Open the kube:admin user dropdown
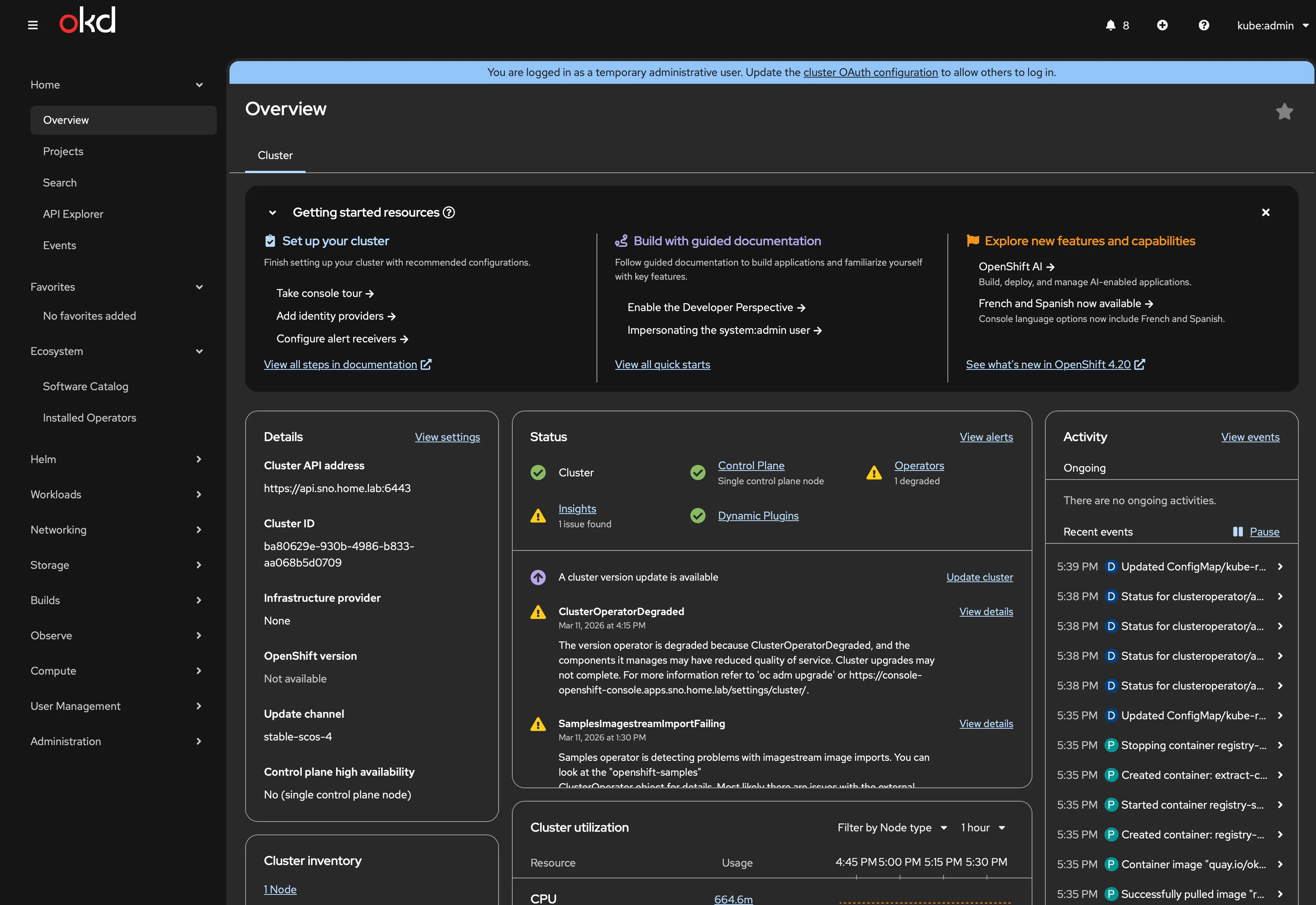The width and height of the screenshot is (1316, 905). point(1273,25)
